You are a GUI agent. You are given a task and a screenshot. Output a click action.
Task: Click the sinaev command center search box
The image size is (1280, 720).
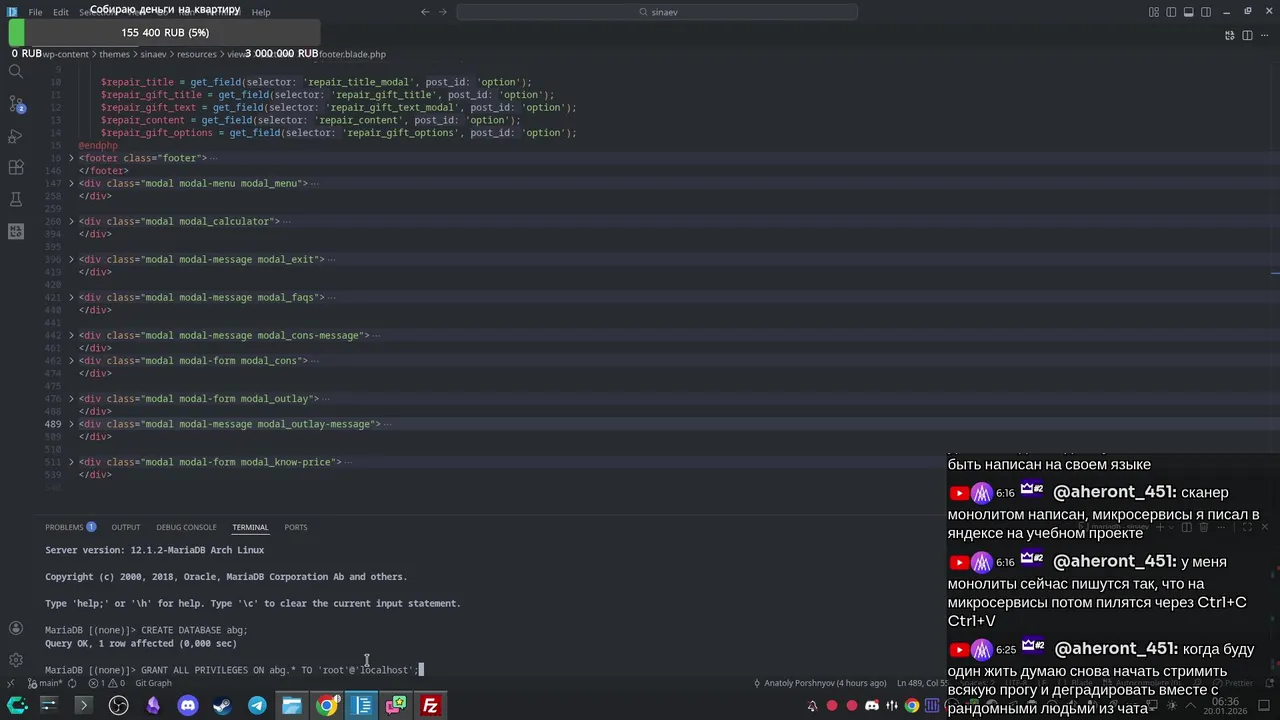(657, 12)
